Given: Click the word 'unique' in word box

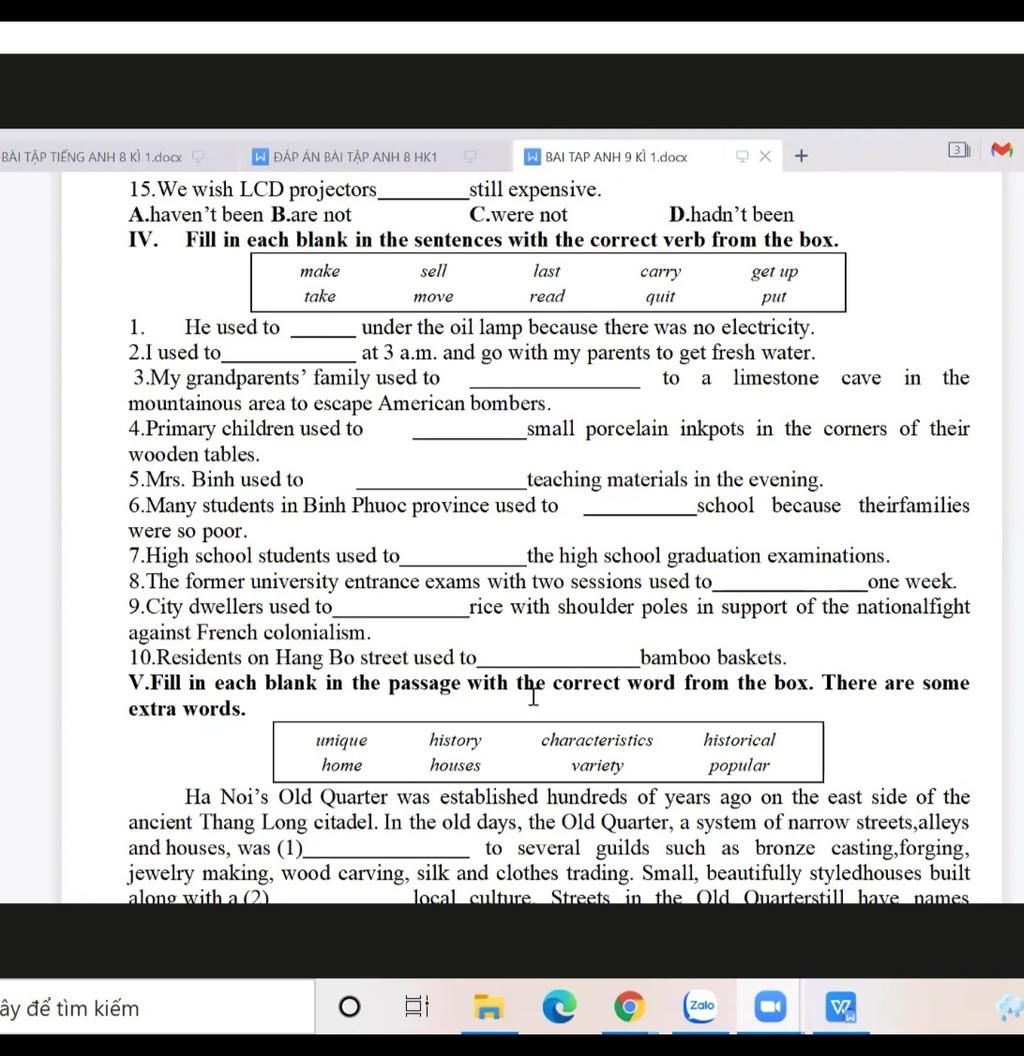Looking at the screenshot, I should point(342,741).
